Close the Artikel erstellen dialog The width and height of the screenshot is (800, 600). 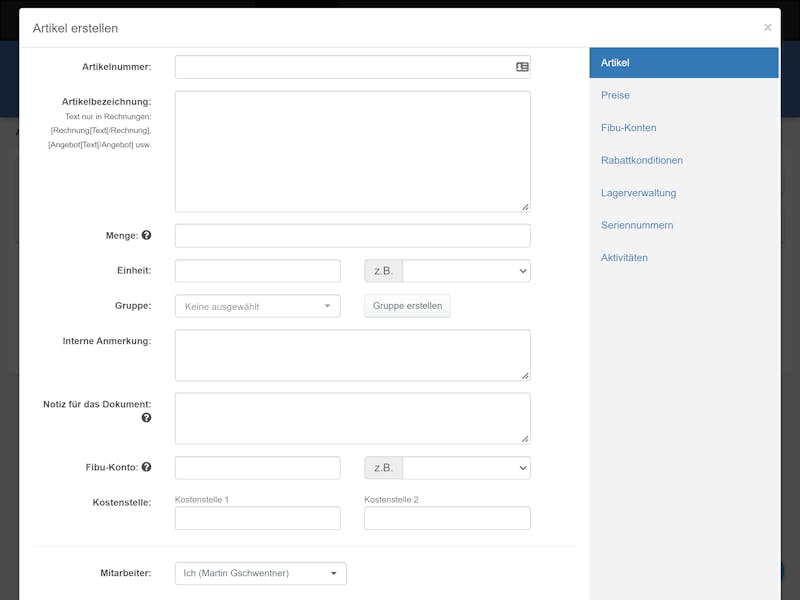click(767, 28)
